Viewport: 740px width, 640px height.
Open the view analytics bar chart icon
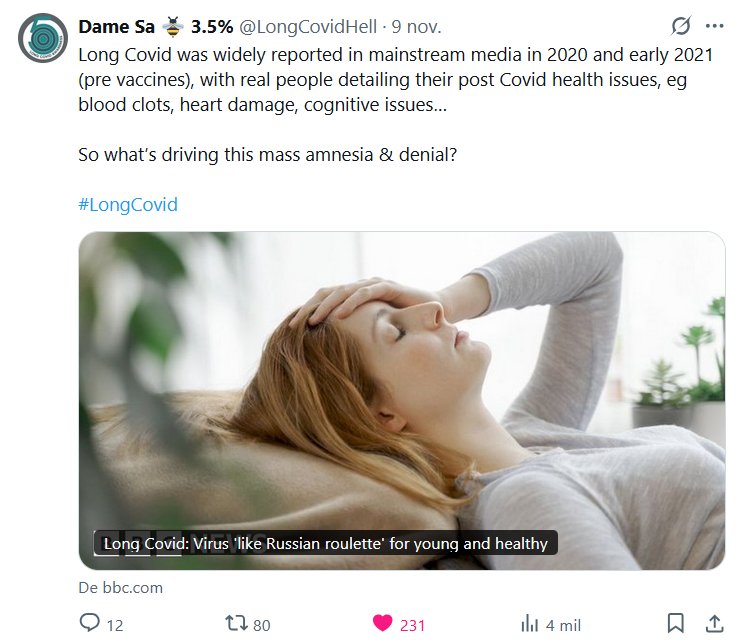tap(530, 624)
